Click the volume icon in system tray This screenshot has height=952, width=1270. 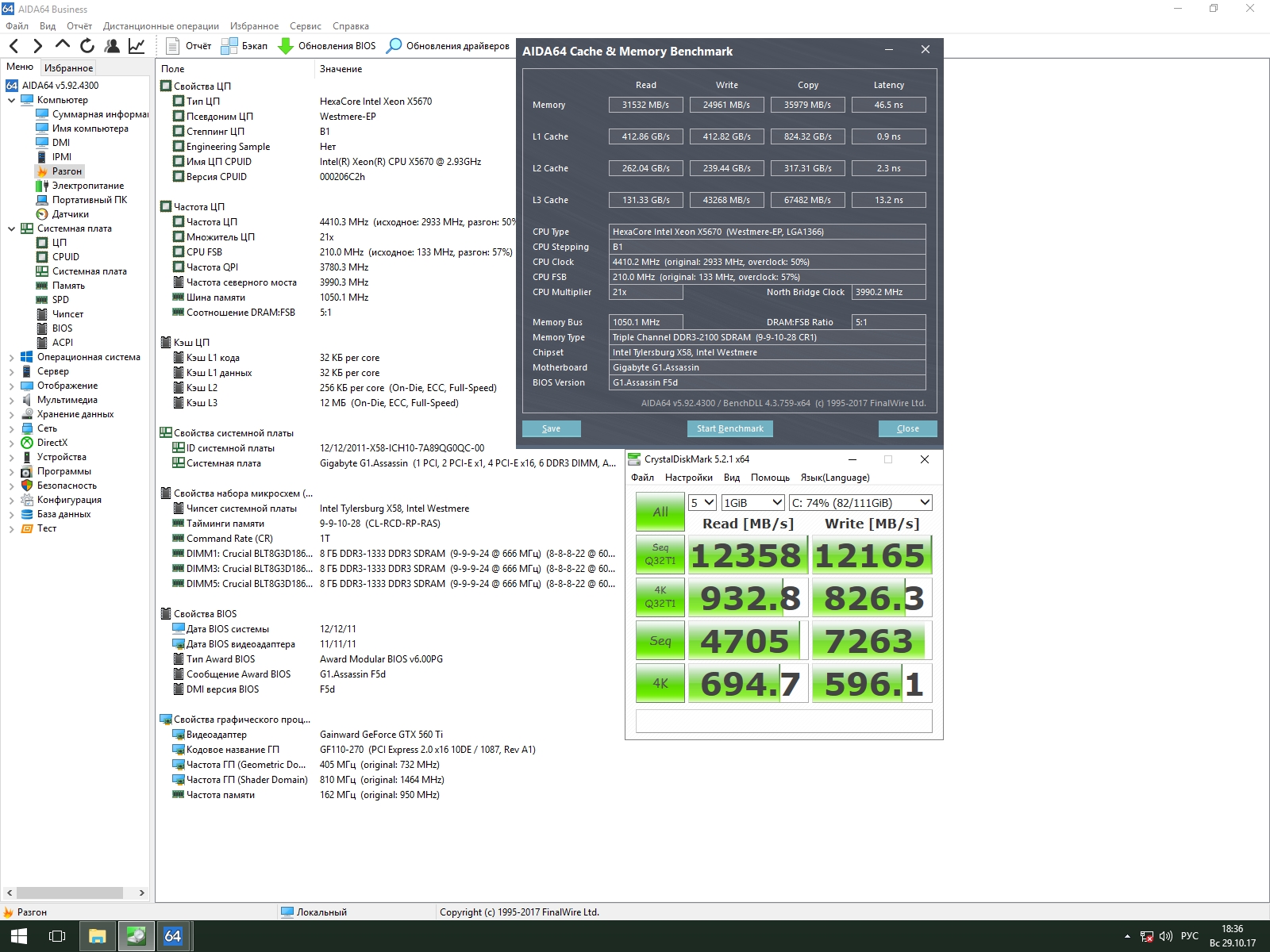point(1166,936)
